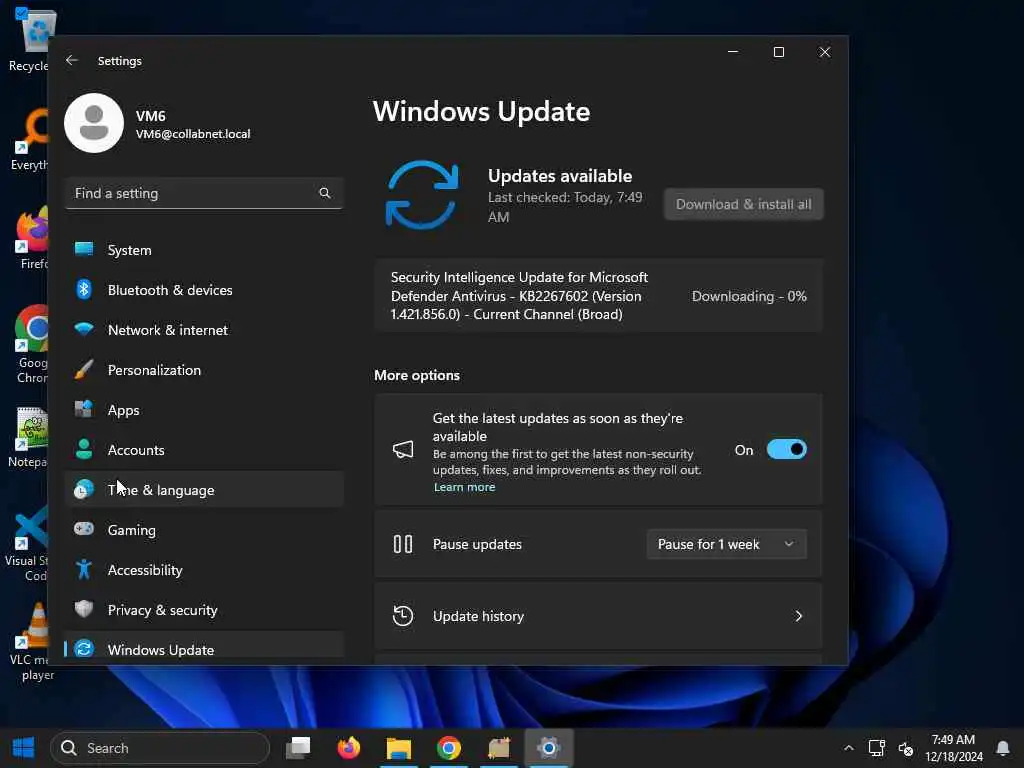Screen dimensions: 1024x768
Task: Choose Accounts from navigation list
Action: pyautogui.click(x=204, y=450)
